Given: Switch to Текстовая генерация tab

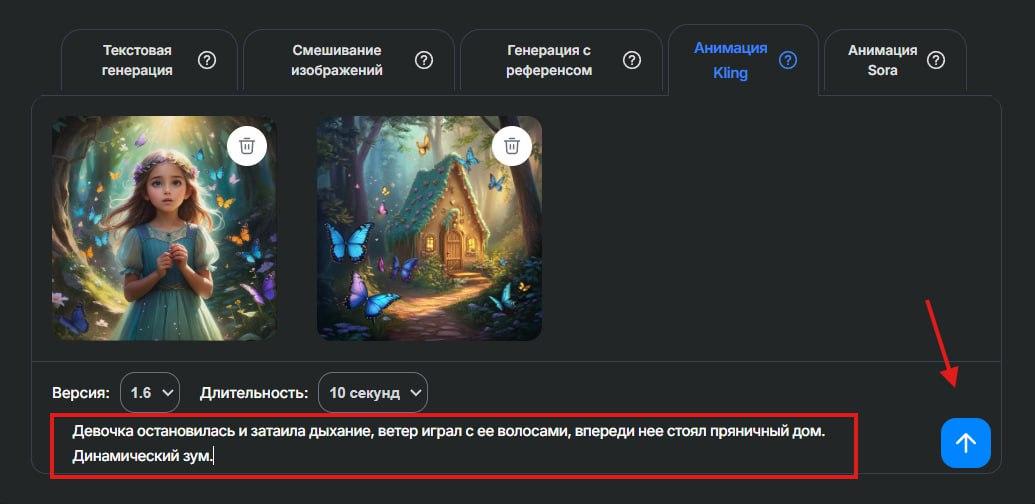Looking at the screenshot, I should coord(137,61).
